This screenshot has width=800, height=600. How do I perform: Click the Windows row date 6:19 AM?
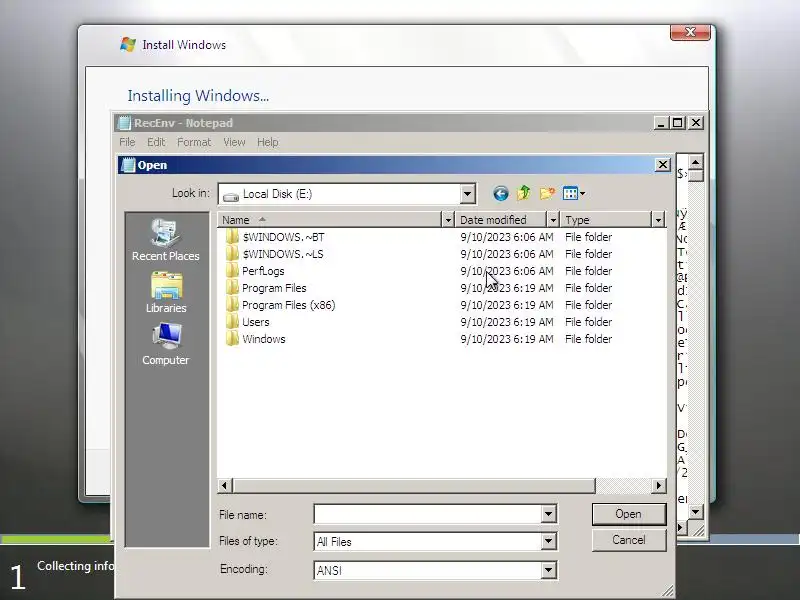(x=507, y=339)
